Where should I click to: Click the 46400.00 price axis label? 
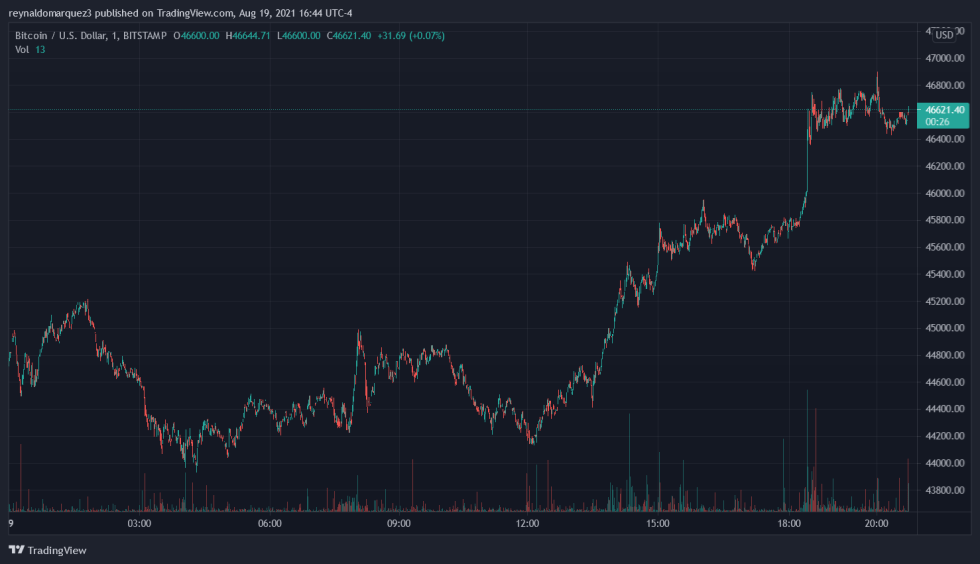944,139
